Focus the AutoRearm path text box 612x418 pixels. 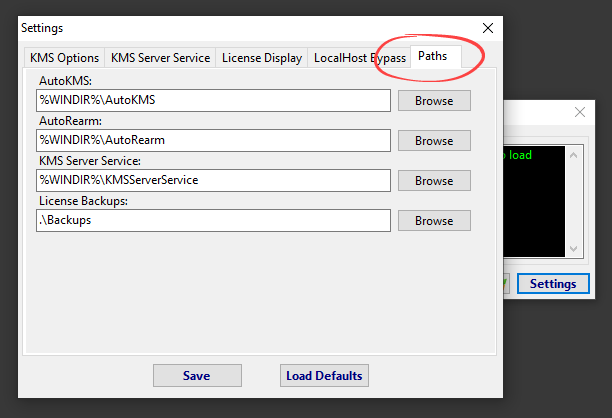(213, 140)
